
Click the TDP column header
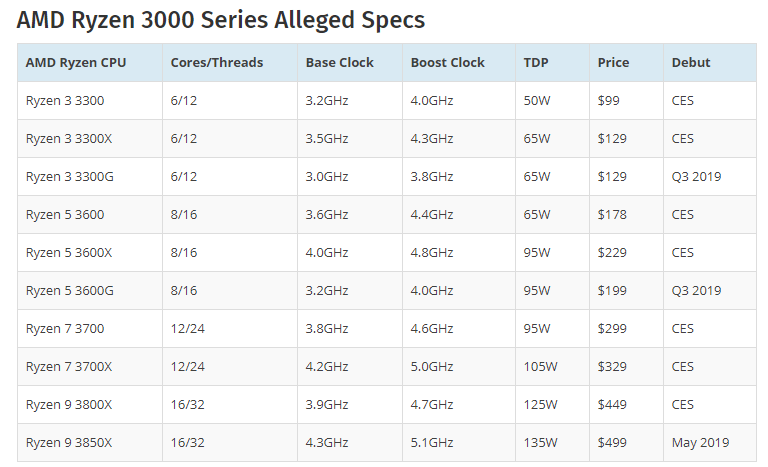coord(536,62)
